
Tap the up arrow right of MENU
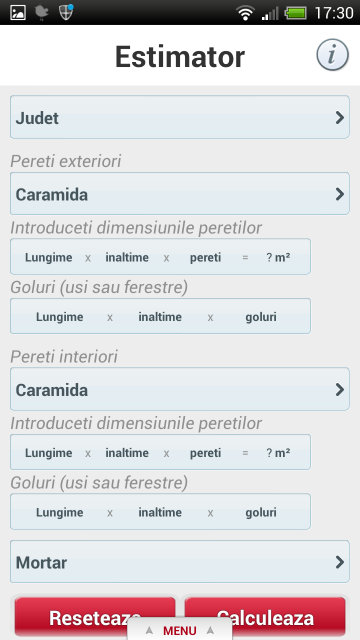(210, 631)
